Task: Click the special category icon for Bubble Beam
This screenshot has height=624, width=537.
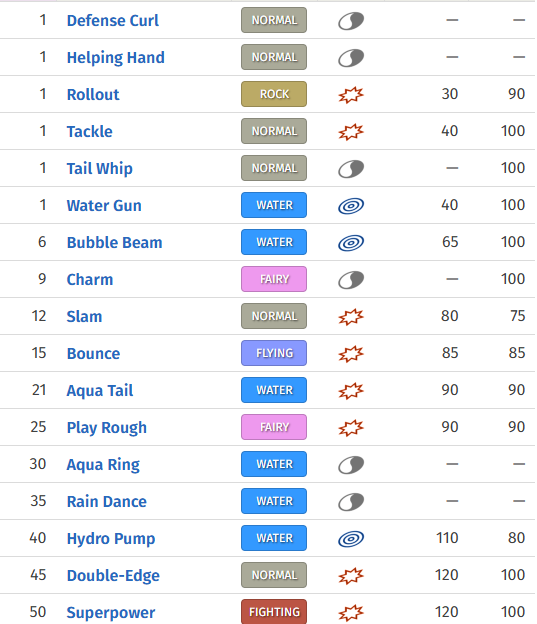Action: coord(351,243)
